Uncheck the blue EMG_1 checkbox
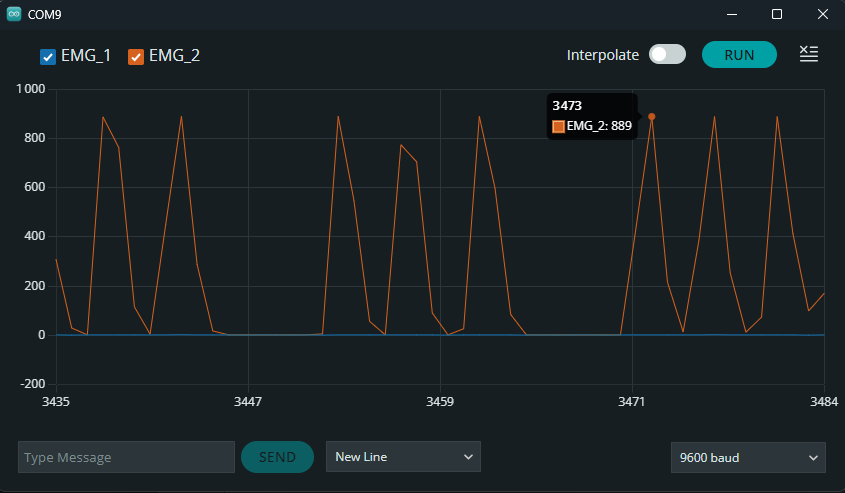This screenshot has height=493, width=845. coord(47,57)
